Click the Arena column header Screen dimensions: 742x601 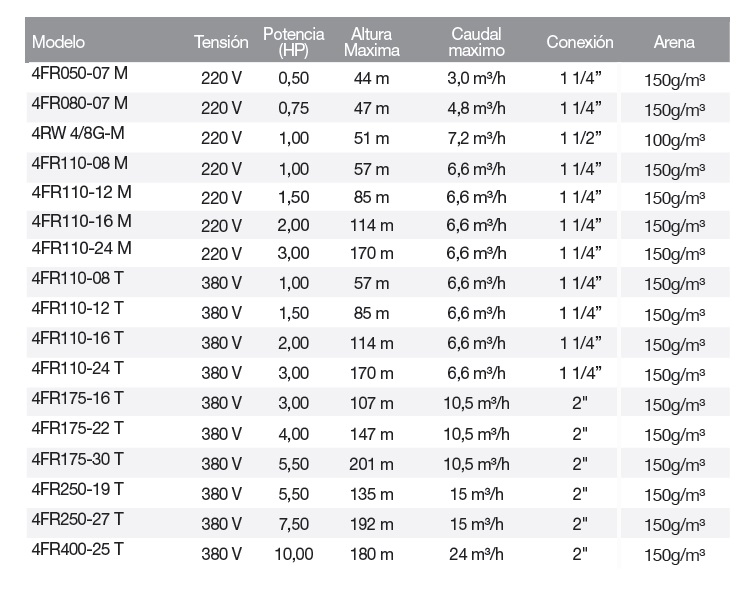(x=674, y=42)
